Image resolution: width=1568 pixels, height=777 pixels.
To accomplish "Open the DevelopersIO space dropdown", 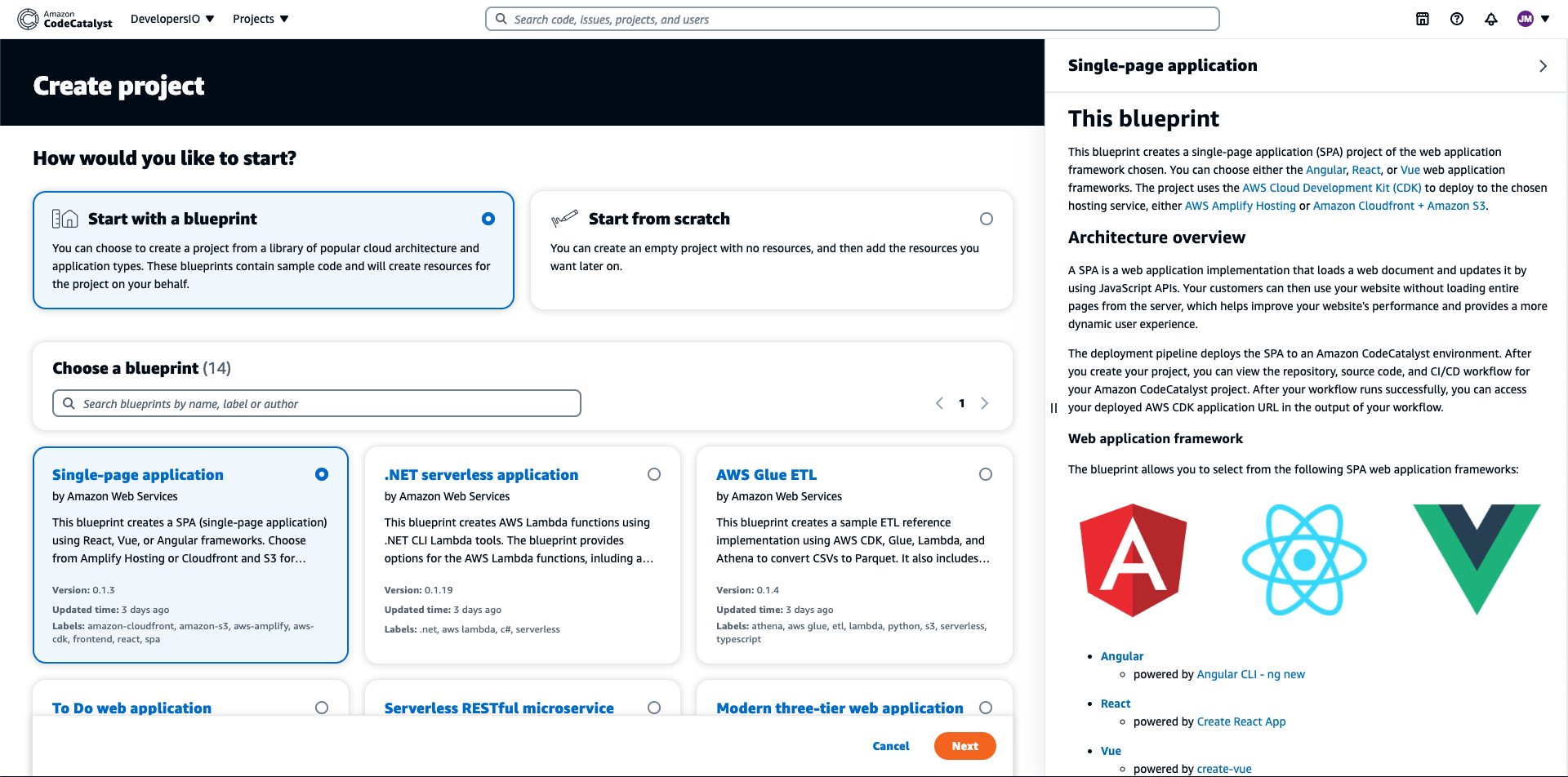I will (x=172, y=19).
